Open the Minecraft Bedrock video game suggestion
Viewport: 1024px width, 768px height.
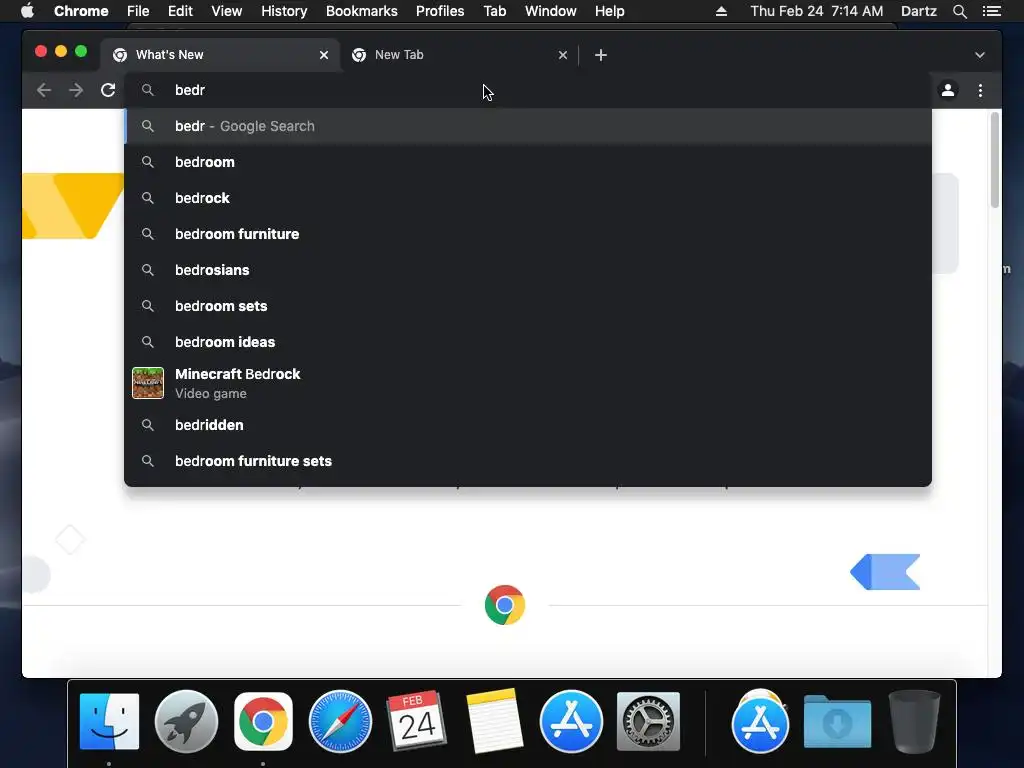528,383
